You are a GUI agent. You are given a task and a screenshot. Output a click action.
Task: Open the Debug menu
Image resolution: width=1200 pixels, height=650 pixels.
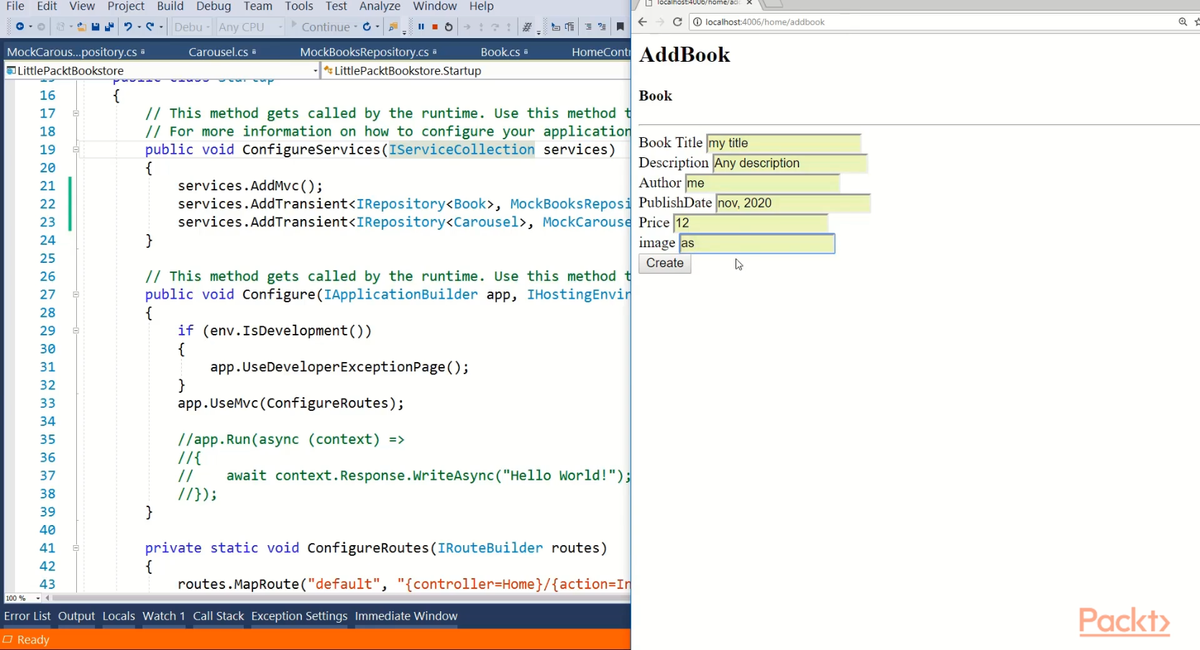pyautogui.click(x=213, y=6)
